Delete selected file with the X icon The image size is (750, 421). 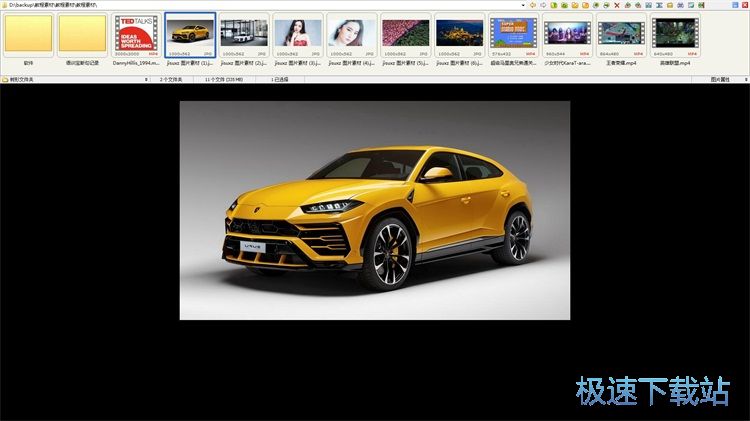pyautogui.click(x=617, y=5)
